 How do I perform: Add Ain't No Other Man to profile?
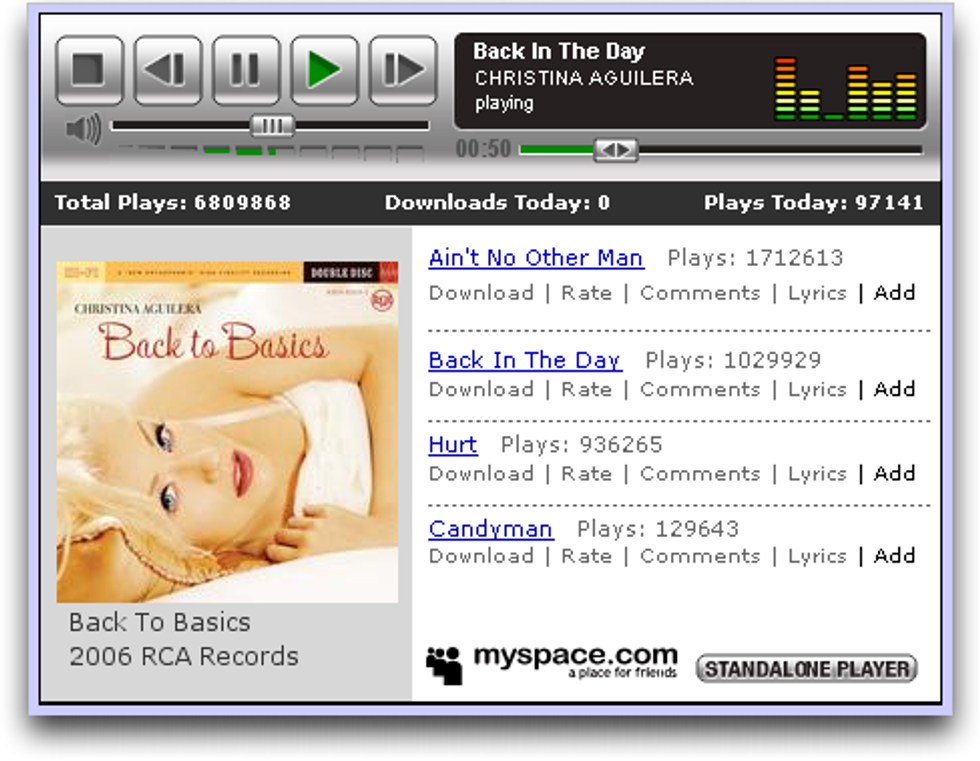[894, 293]
